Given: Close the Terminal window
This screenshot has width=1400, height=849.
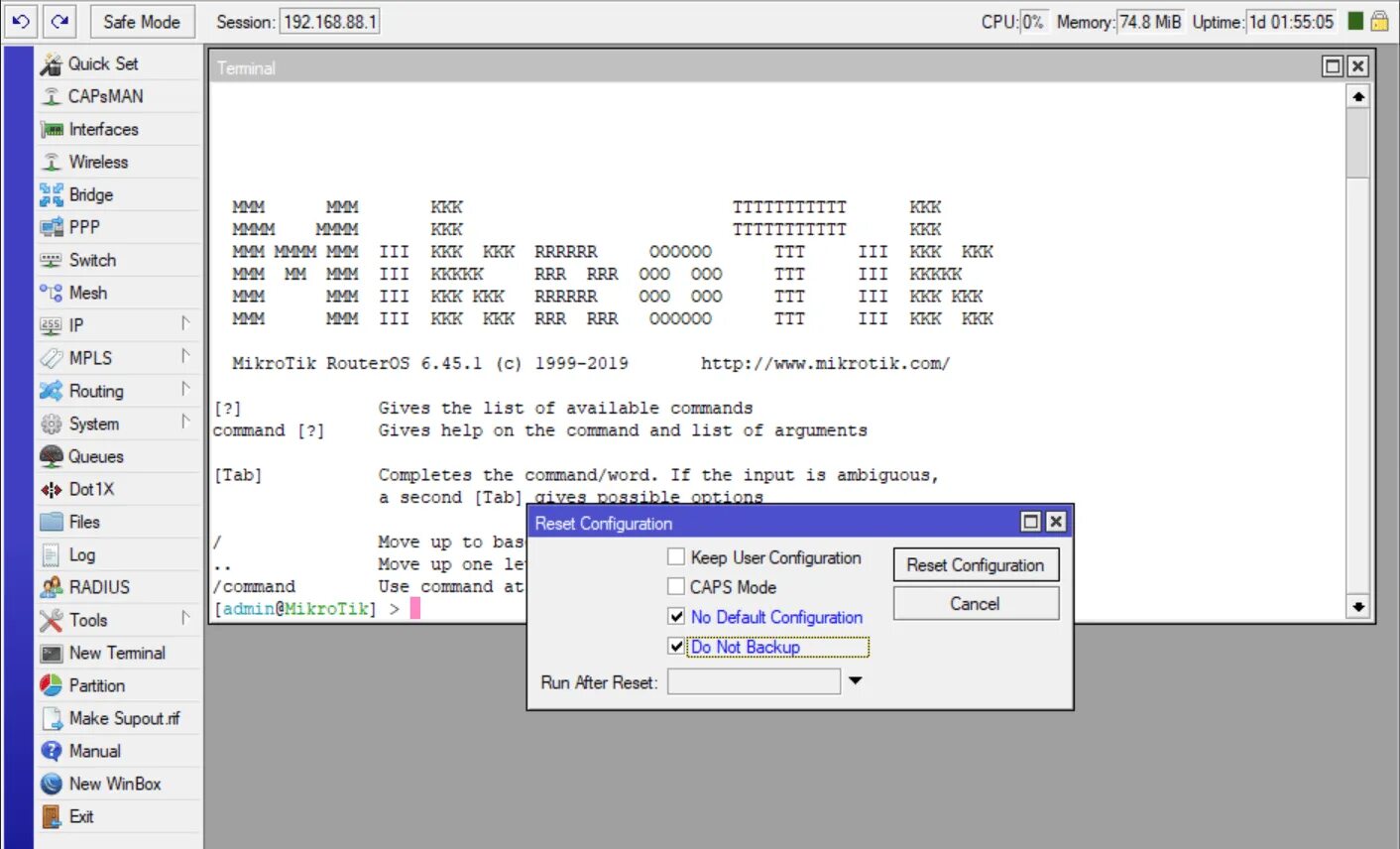Looking at the screenshot, I should [1358, 66].
